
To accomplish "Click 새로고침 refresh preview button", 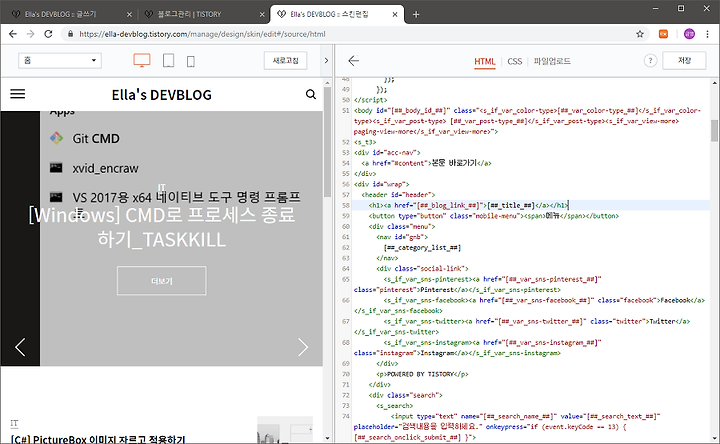I will tap(285, 60).
